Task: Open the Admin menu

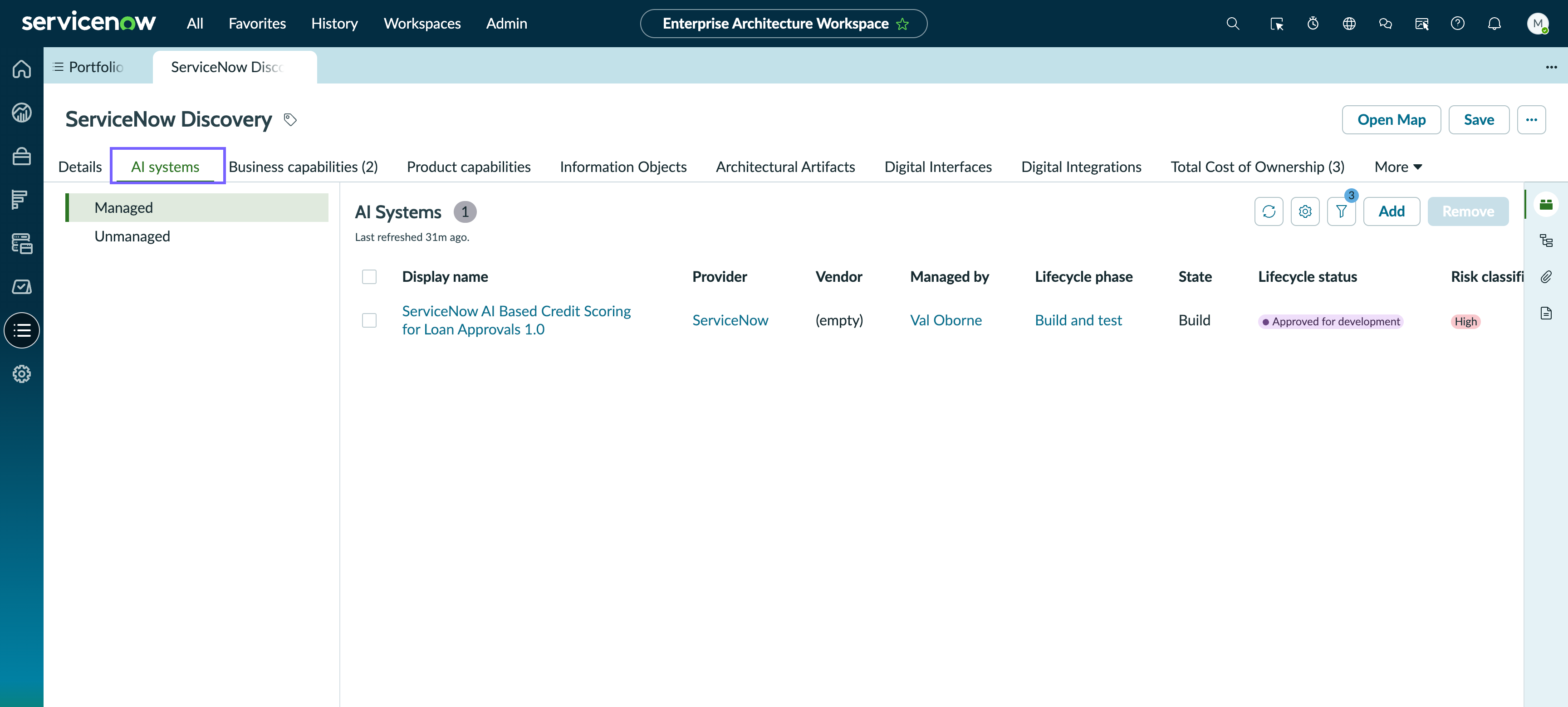Action: coord(506,24)
